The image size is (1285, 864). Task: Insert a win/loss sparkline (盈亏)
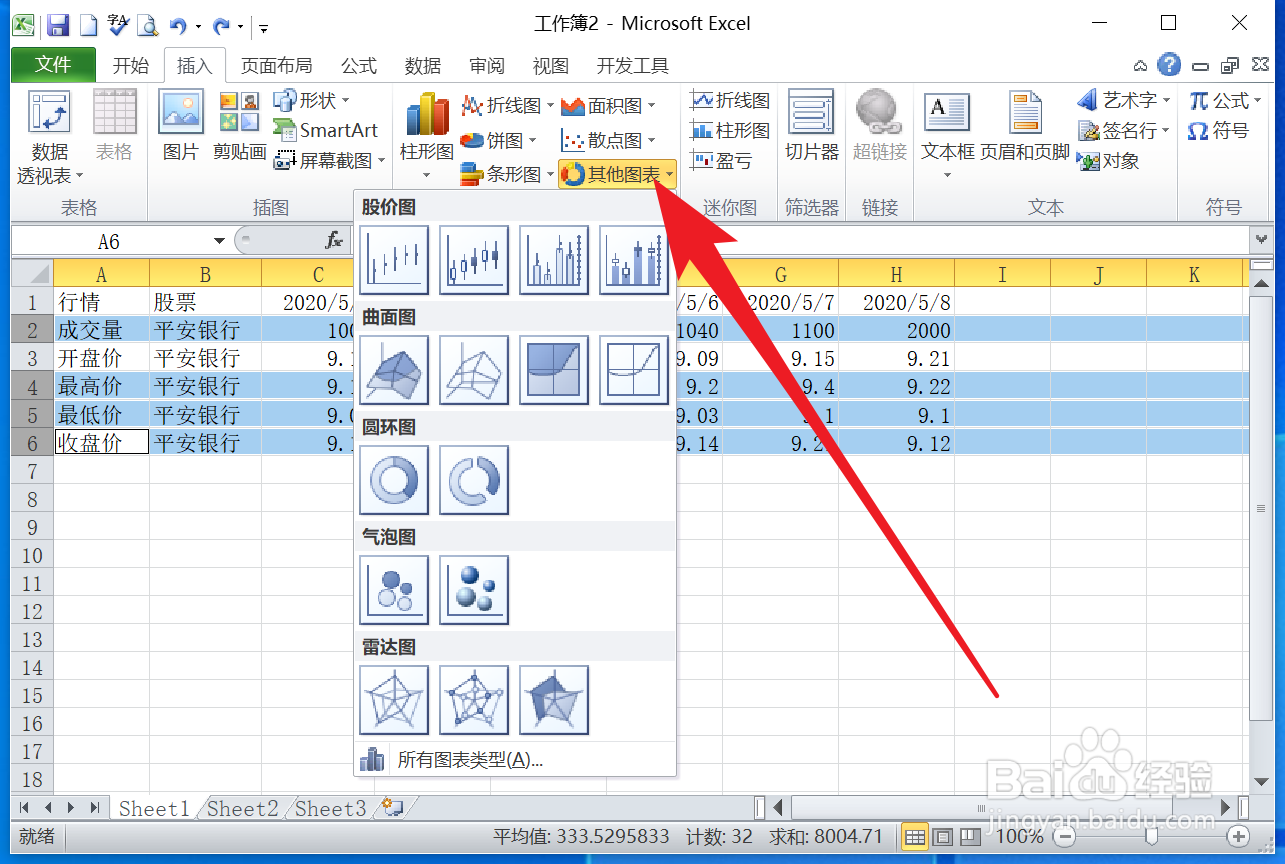click(x=721, y=160)
